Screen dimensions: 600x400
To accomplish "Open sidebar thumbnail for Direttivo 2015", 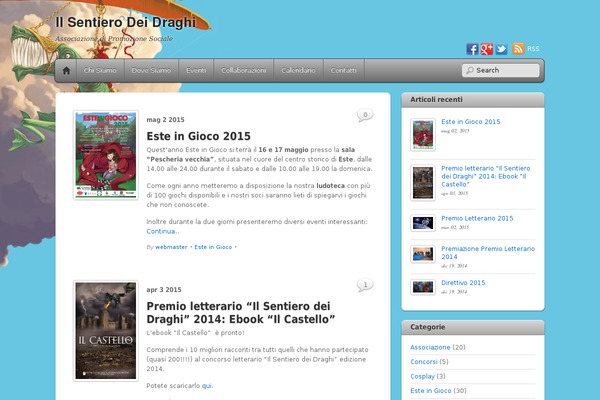I will pyautogui.click(x=423, y=287).
